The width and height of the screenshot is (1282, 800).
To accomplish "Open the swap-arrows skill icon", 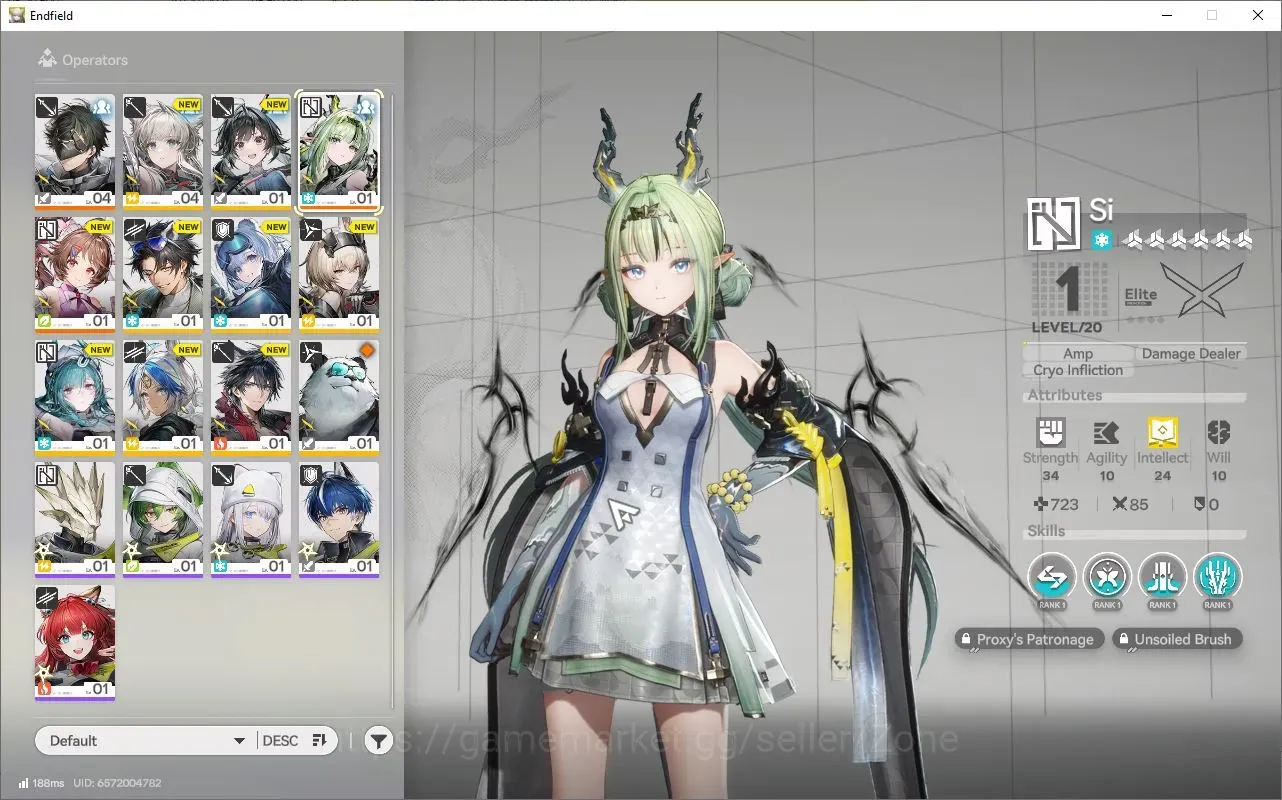I will (x=1052, y=577).
